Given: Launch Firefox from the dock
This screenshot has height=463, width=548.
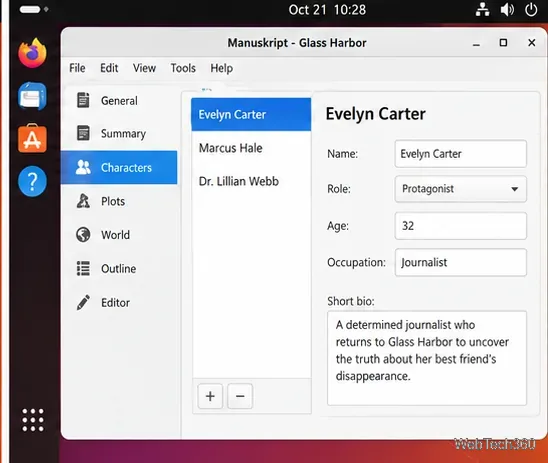Looking at the screenshot, I should pos(32,53).
